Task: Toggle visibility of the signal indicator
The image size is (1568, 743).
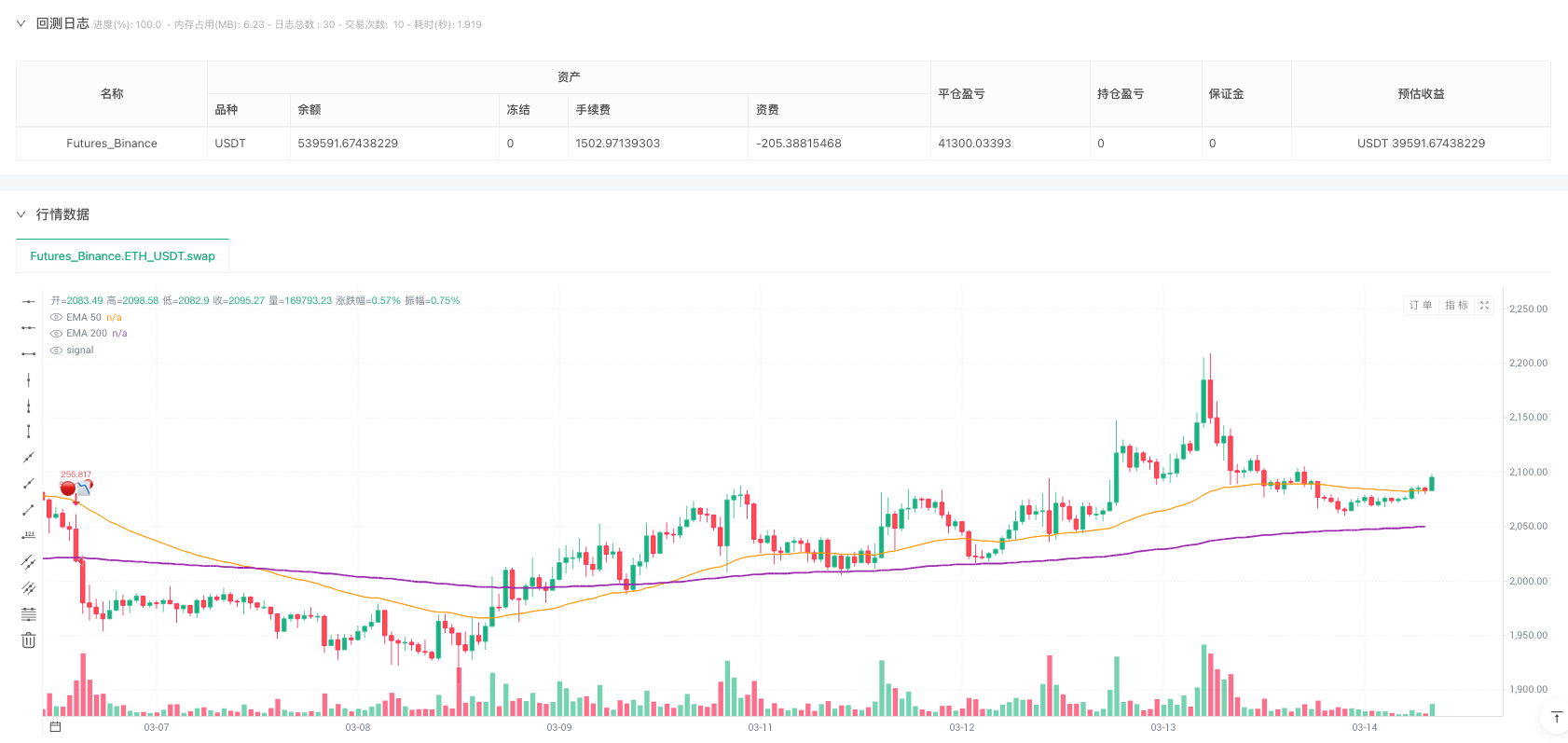Action: point(57,351)
